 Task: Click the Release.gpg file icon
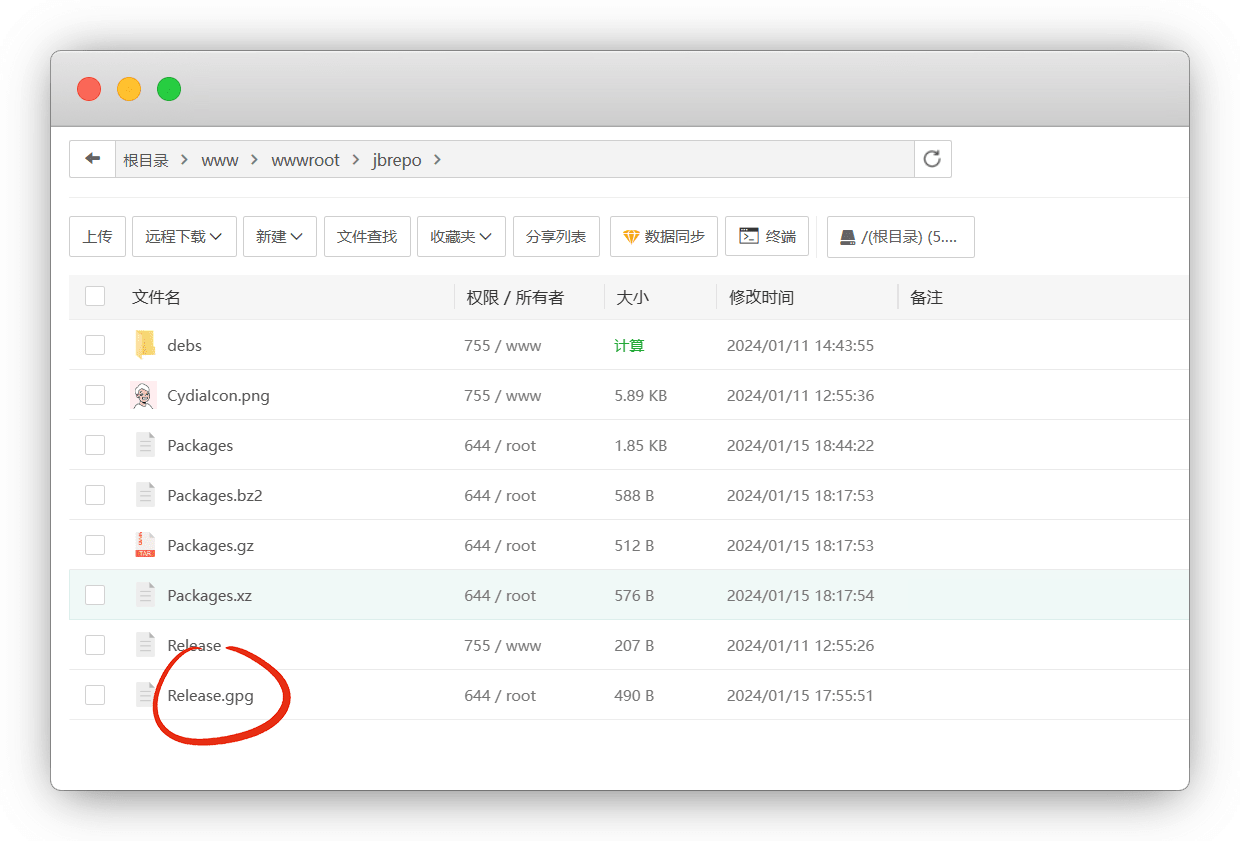145,695
